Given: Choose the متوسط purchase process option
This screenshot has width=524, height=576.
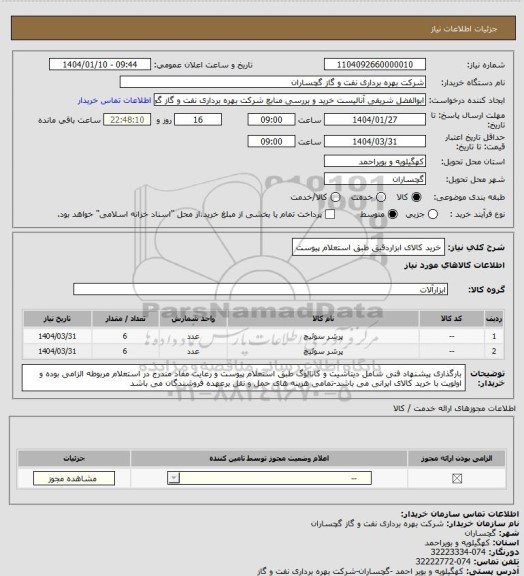Looking at the screenshot, I should point(393,214).
